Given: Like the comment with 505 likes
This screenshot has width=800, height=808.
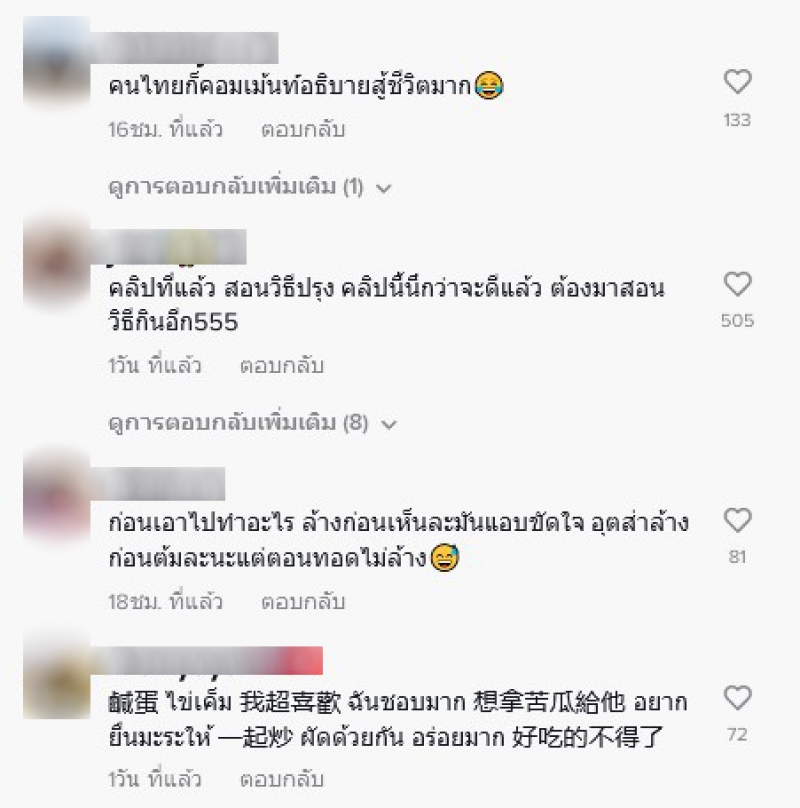Looking at the screenshot, I should click(738, 284).
